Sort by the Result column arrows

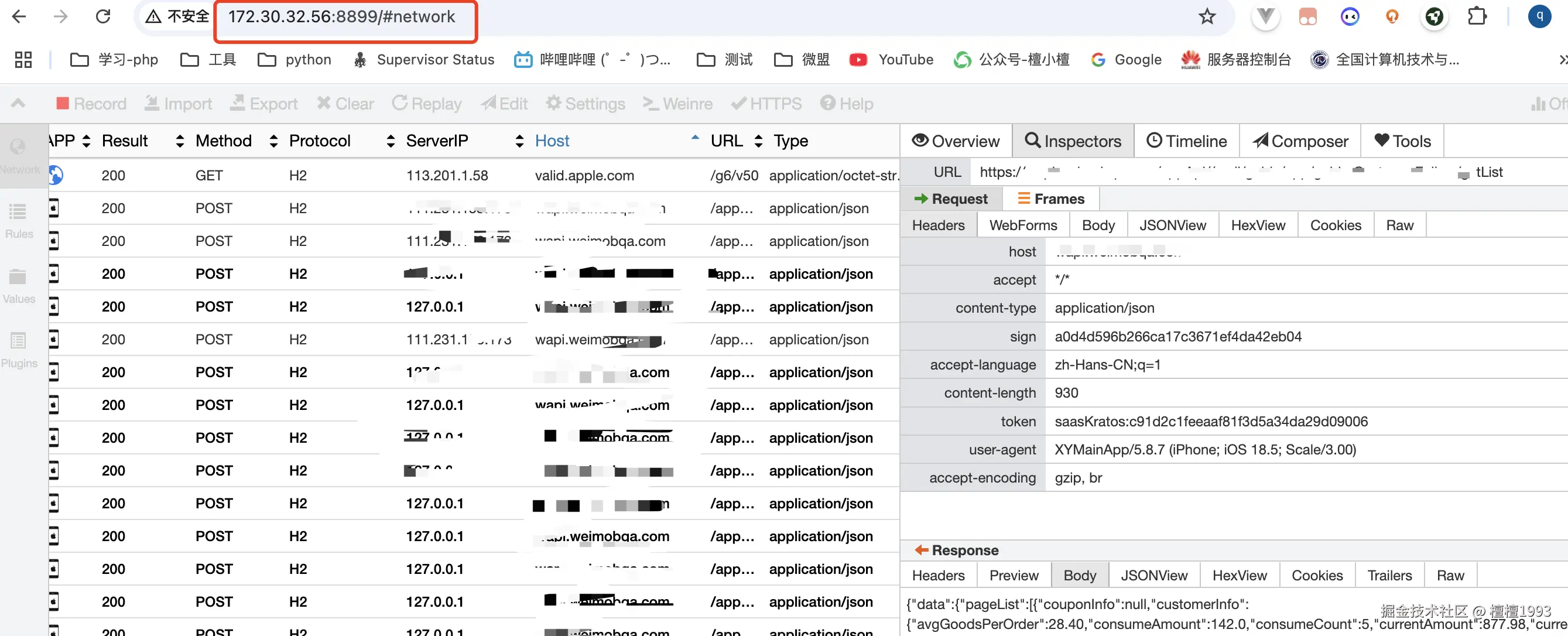click(180, 141)
